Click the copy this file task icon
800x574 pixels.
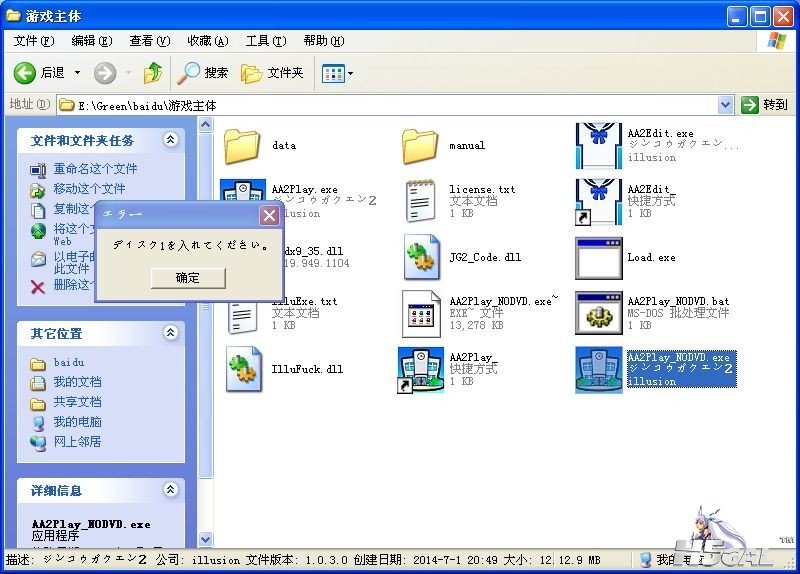38,210
